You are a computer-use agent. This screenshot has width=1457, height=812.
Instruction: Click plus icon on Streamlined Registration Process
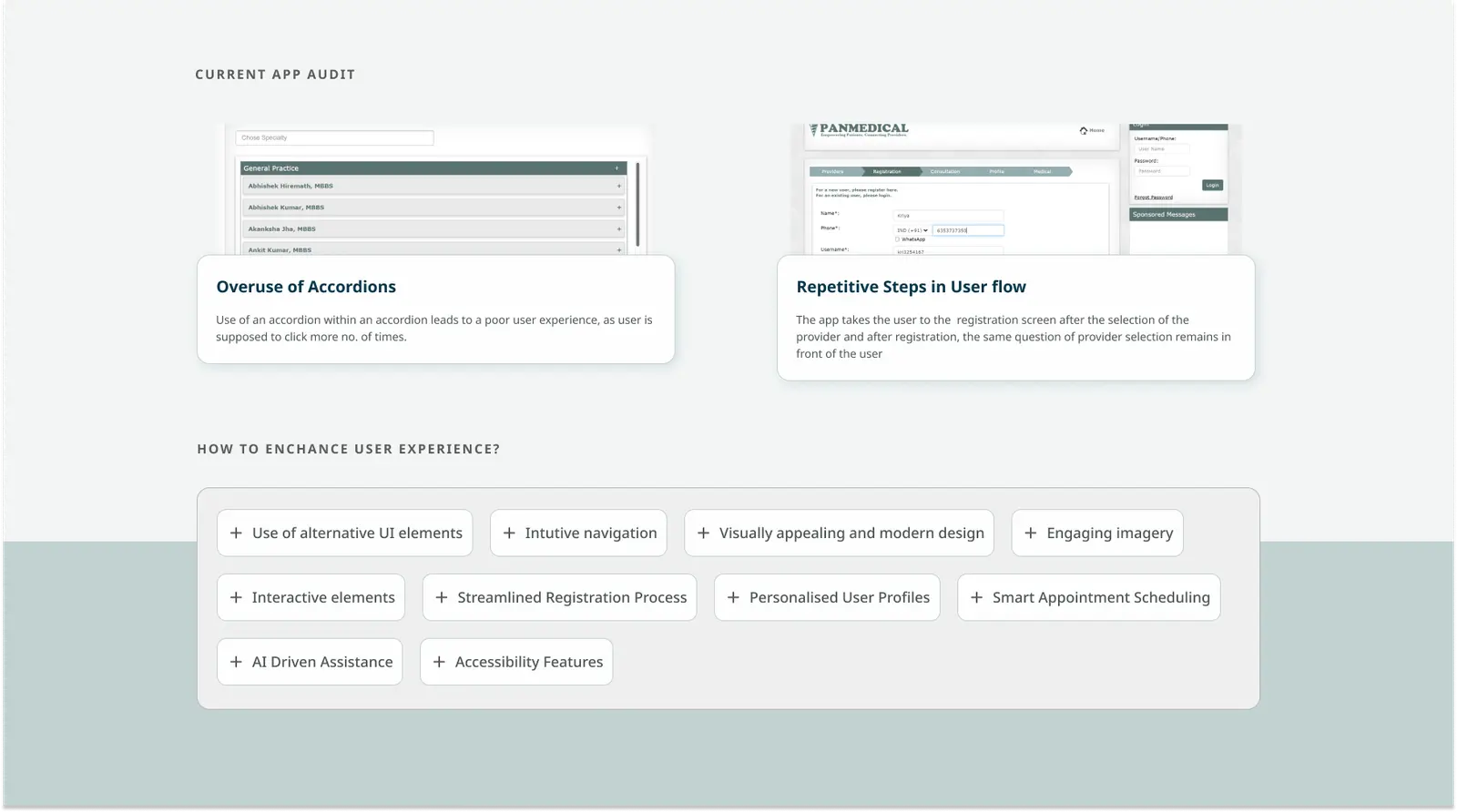click(442, 597)
